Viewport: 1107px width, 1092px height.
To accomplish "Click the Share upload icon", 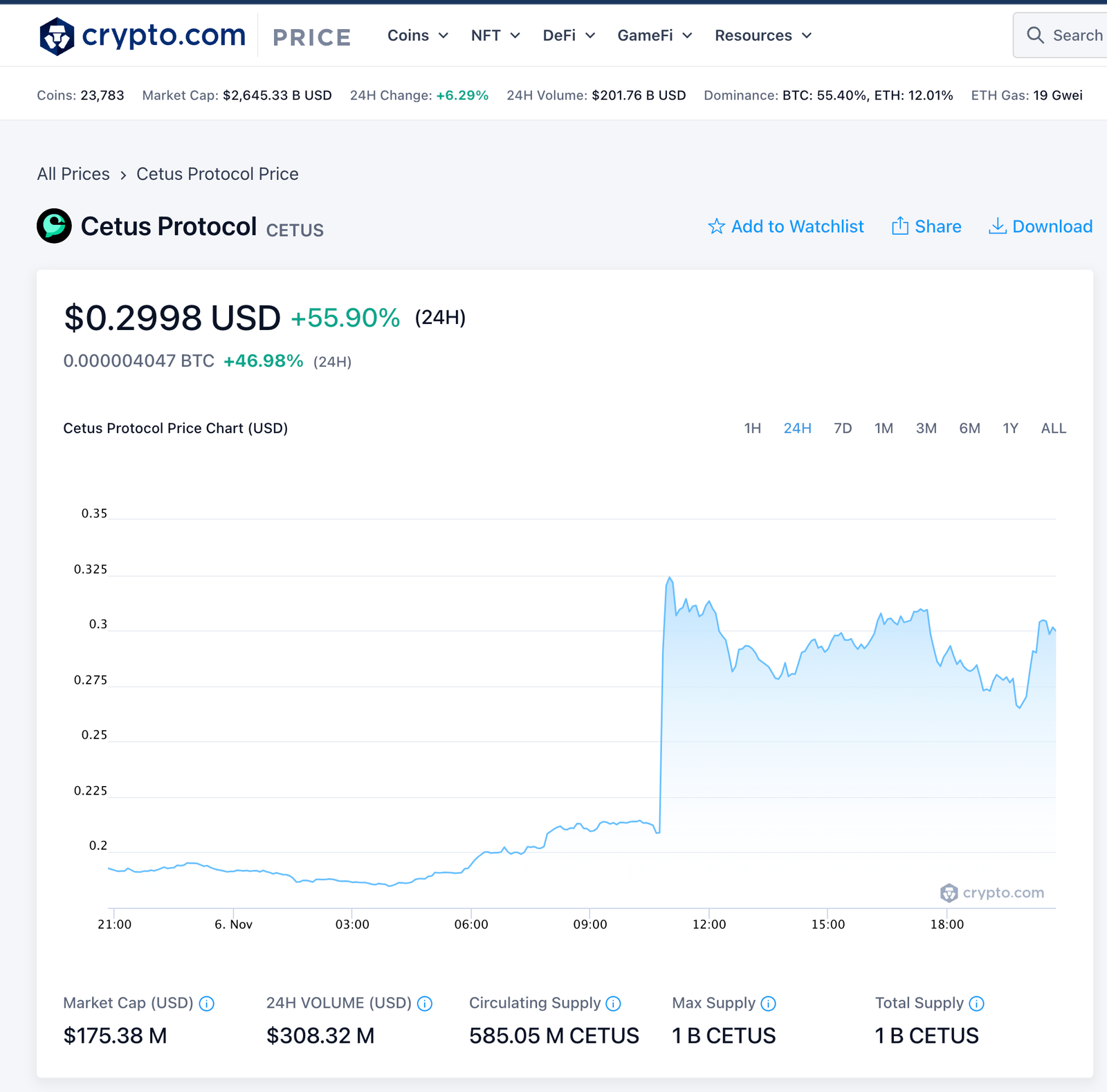I will [x=899, y=226].
